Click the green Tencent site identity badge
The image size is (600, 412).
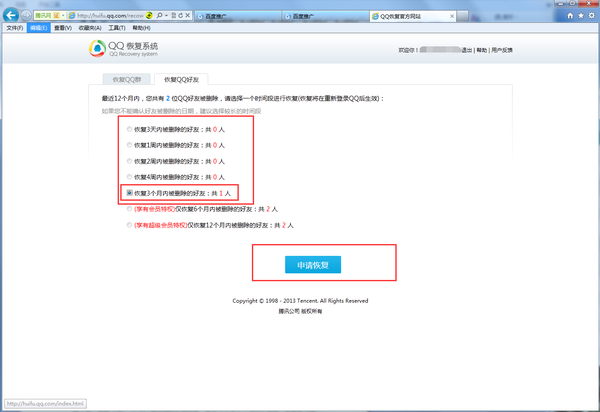point(47,15)
